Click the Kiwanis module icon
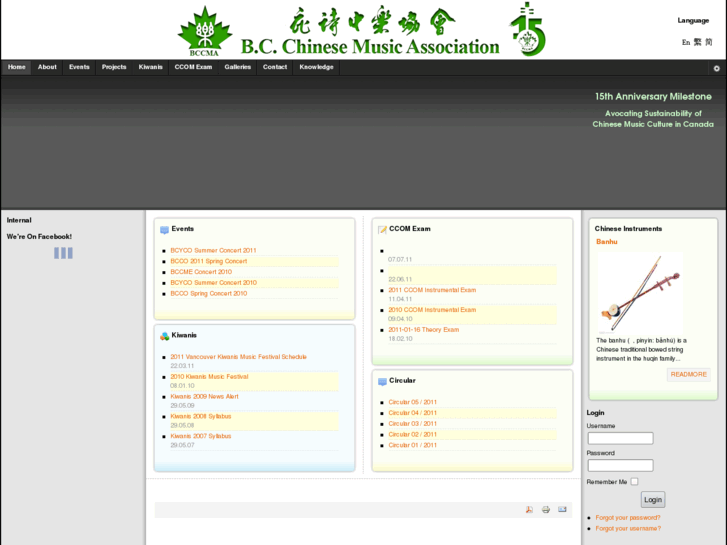The width and height of the screenshot is (727, 545). [164, 336]
